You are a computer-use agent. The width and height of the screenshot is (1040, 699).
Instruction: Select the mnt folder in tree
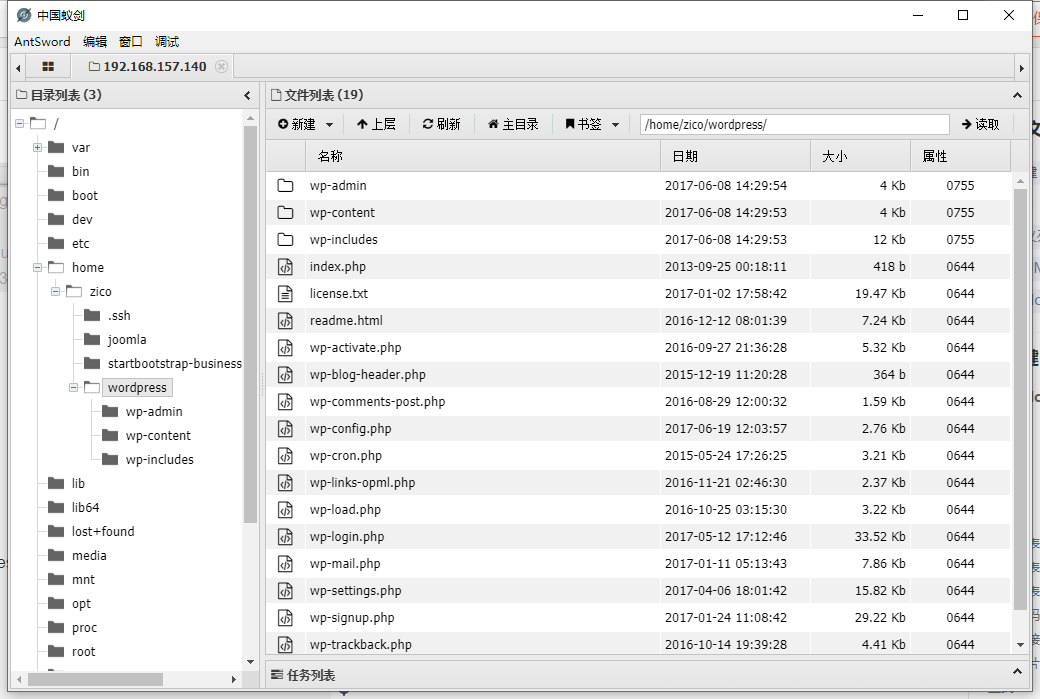(83, 580)
